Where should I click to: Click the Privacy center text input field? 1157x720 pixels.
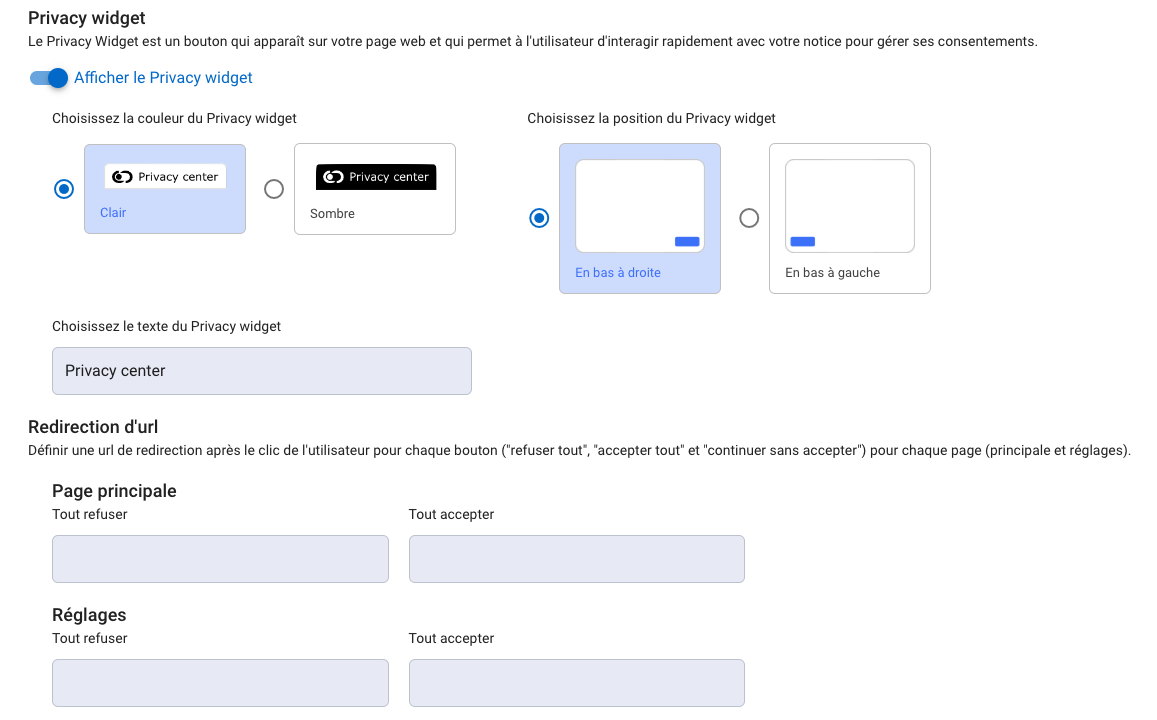click(261, 370)
